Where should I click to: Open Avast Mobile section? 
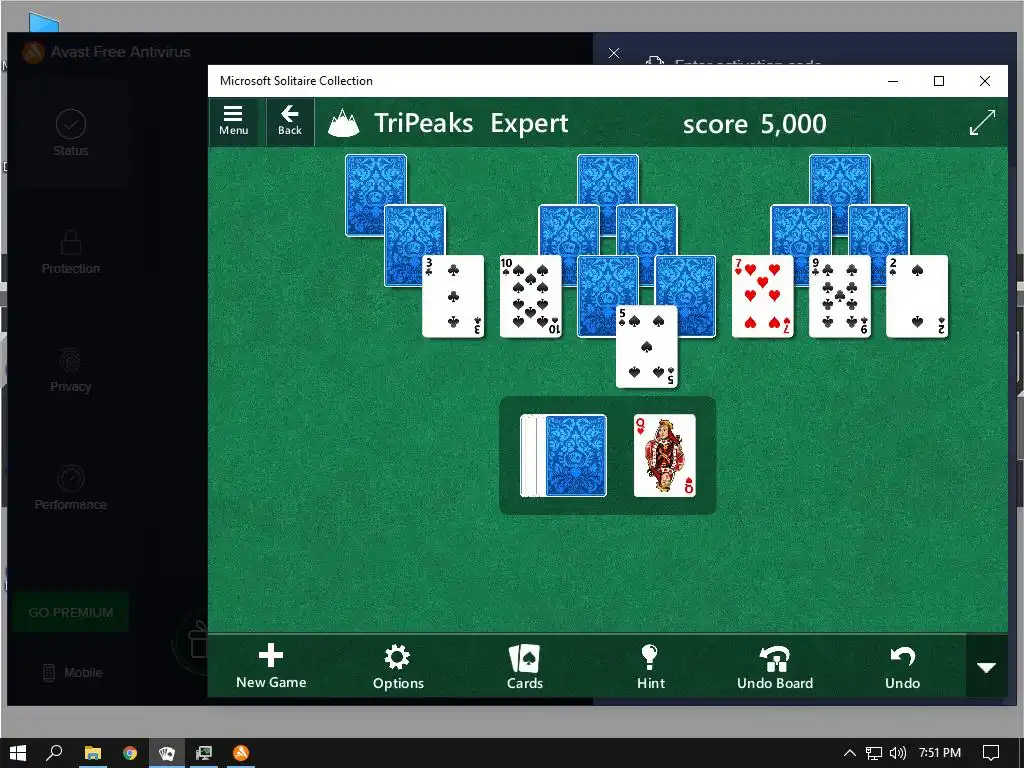pos(72,673)
